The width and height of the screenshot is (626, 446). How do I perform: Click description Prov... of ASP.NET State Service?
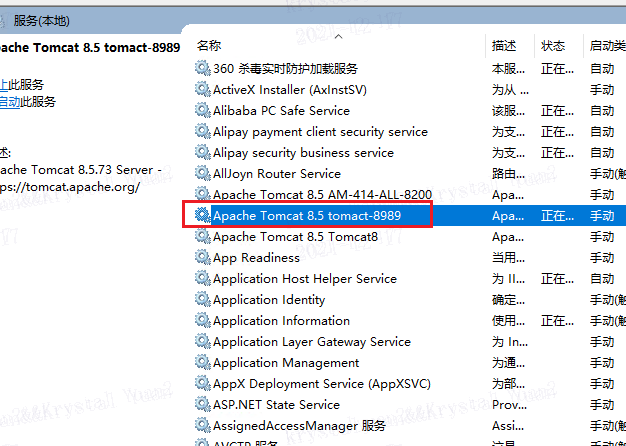pyautogui.click(x=509, y=405)
